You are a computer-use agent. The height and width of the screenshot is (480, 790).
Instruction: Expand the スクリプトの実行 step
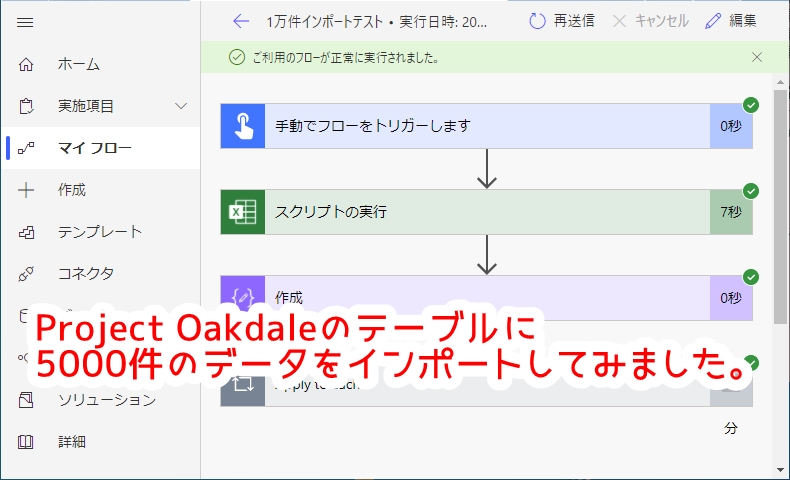(x=487, y=212)
